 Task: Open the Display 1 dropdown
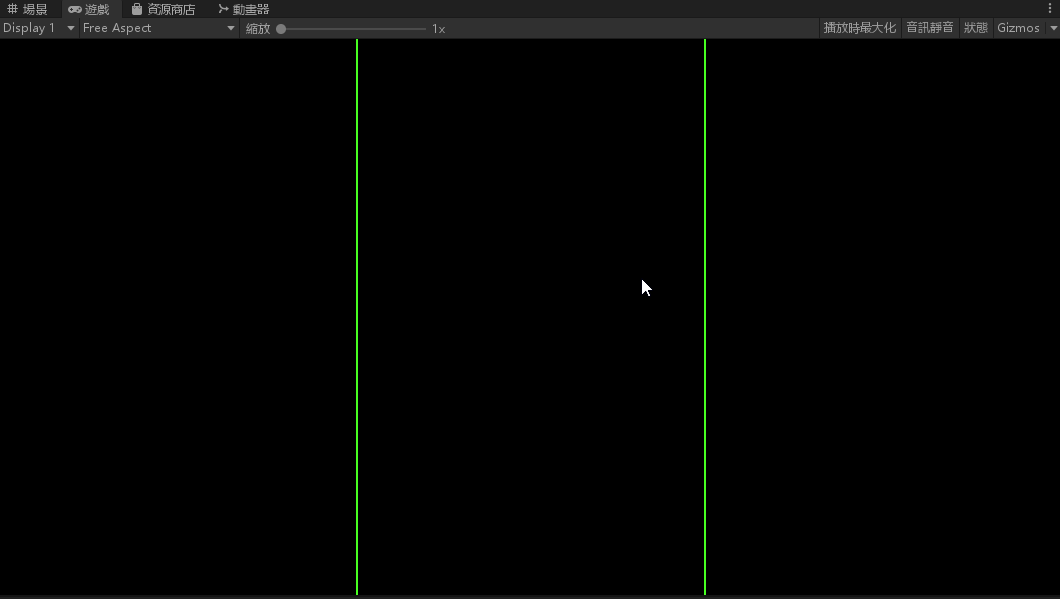tap(39, 28)
